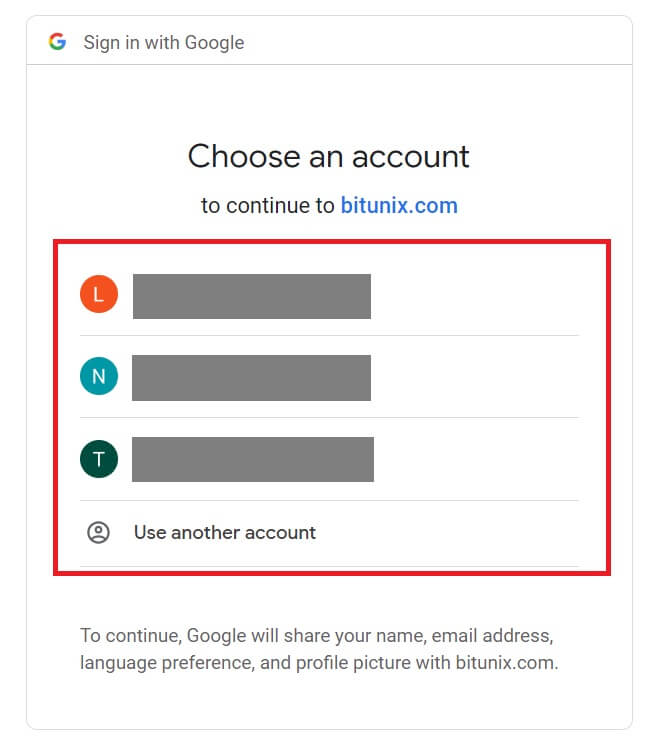
Task: Select the teal N account avatar
Action: [98, 377]
